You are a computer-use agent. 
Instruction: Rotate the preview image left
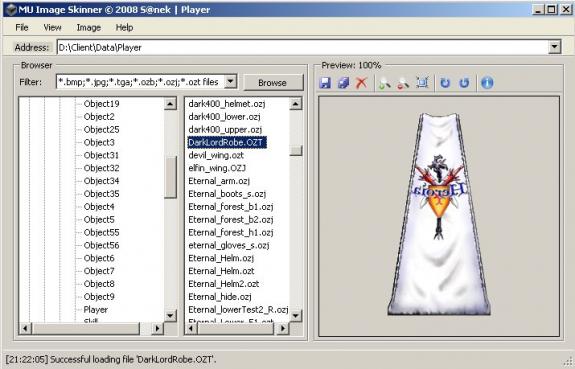(x=445, y=83)
